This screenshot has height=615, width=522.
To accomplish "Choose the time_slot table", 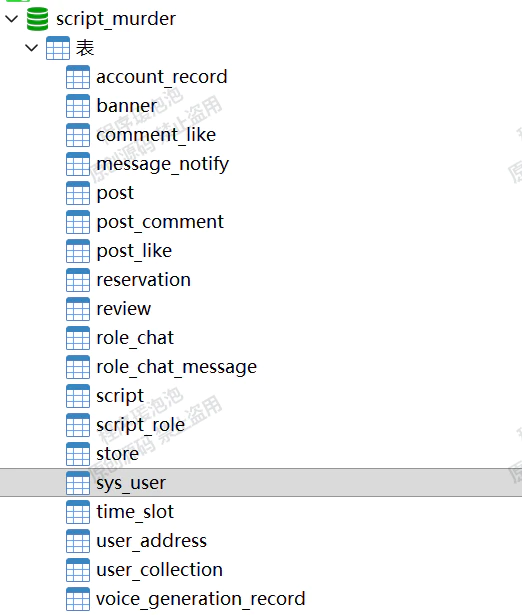I will point(135,512).
